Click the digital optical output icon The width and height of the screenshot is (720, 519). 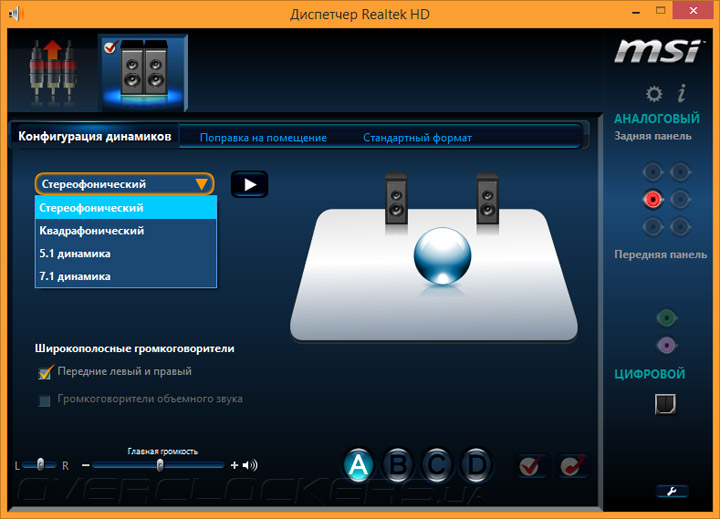tap(665, 404)
